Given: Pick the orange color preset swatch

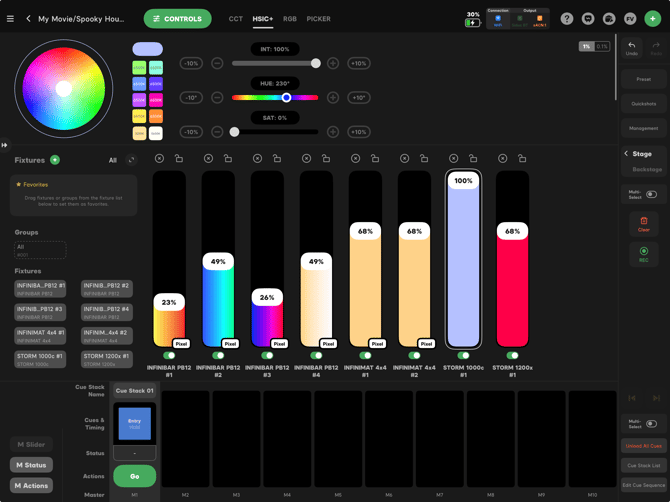Looking at the screenshot, I should pos(156,116).
